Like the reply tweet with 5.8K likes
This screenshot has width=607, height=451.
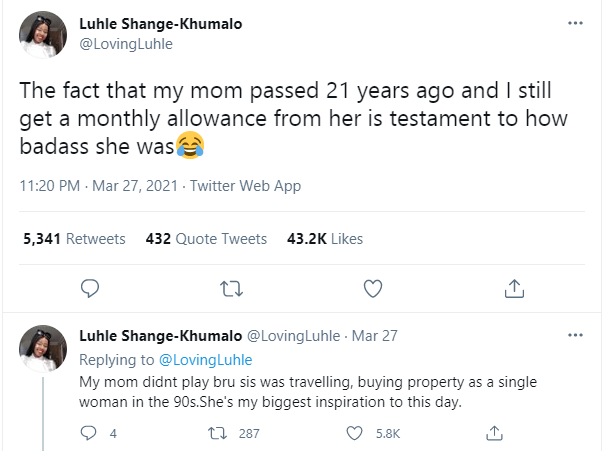(353, 433)
